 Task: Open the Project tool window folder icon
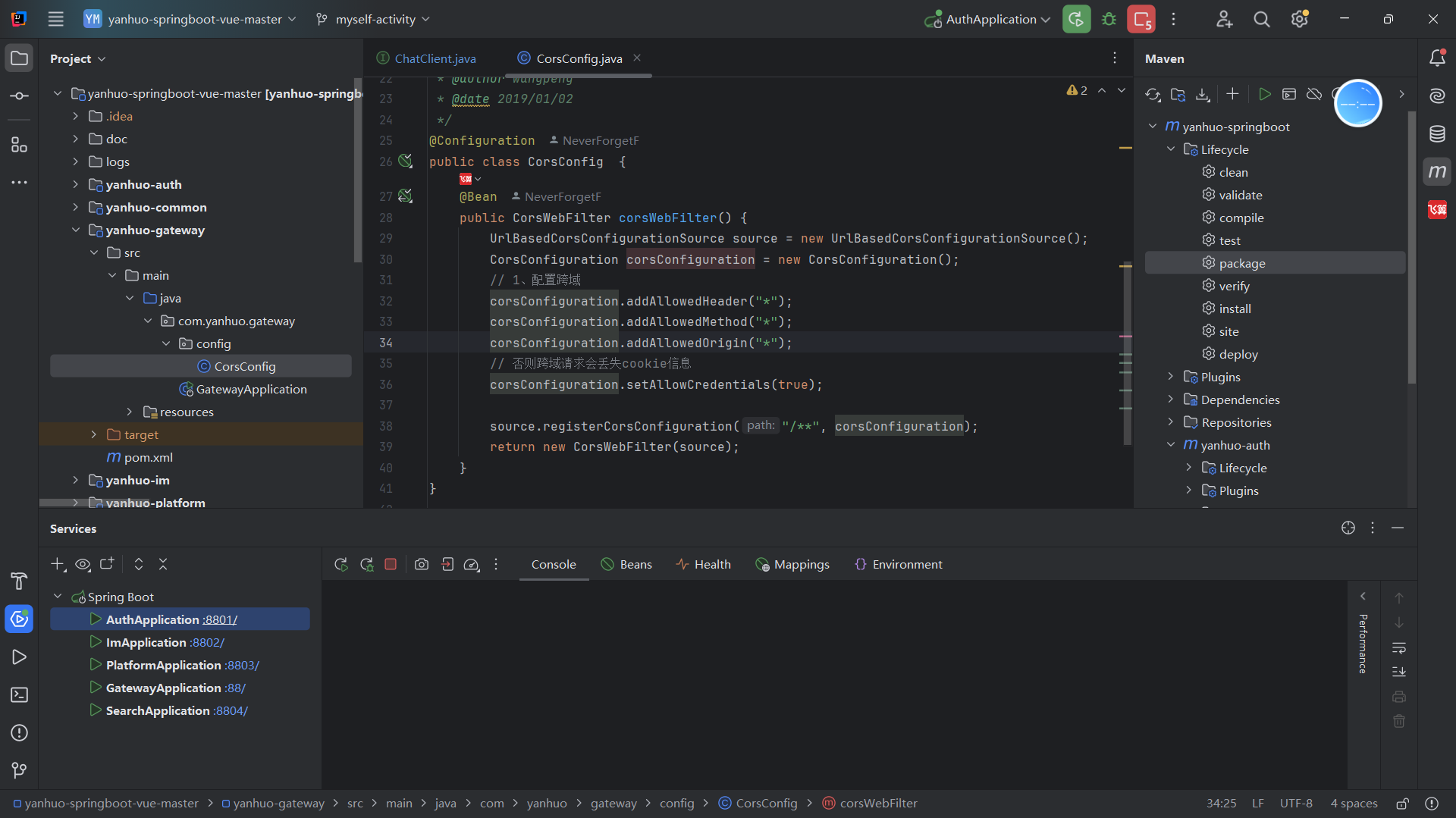pos(19,58)
